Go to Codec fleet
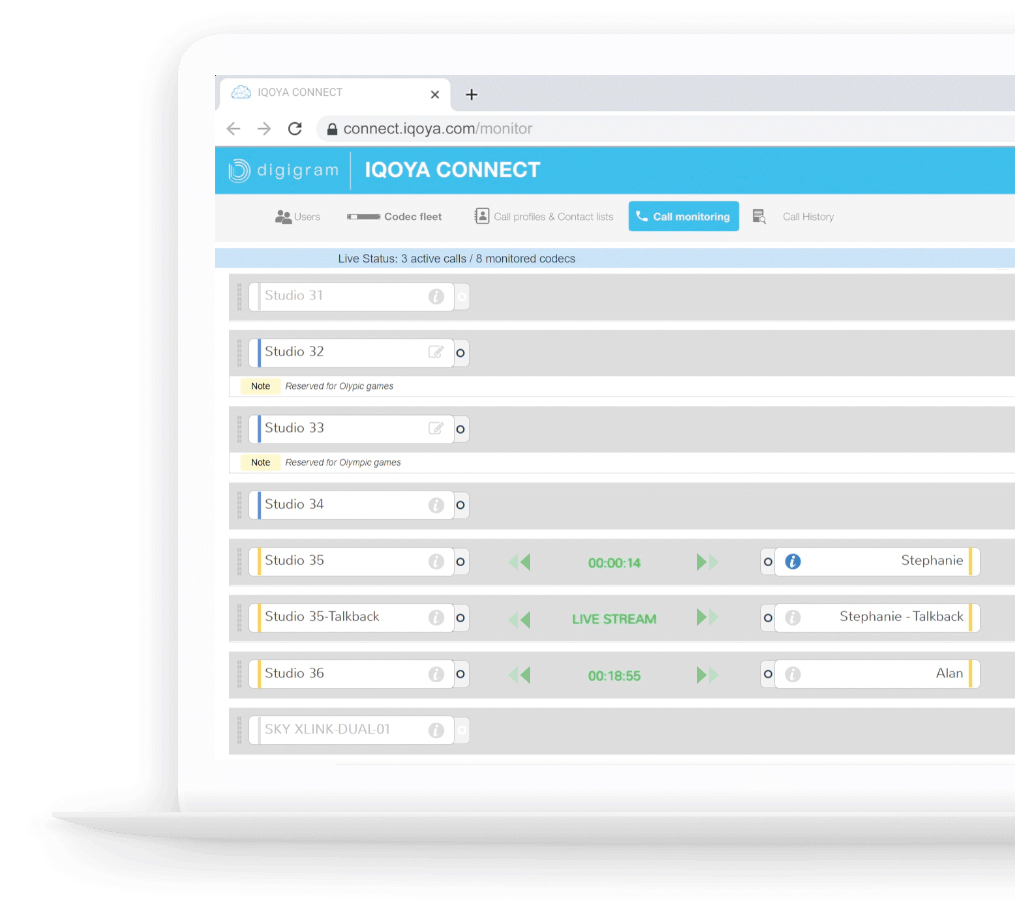 coord(394,217)
